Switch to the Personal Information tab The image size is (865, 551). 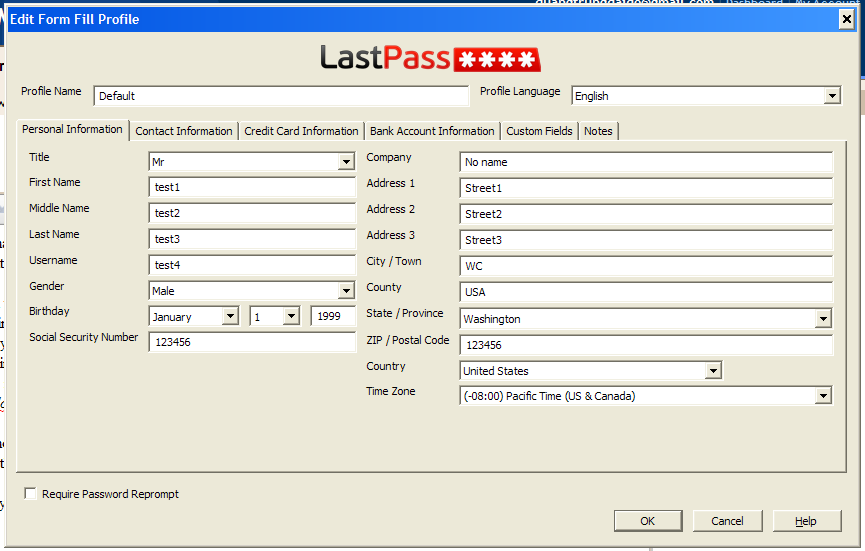pyautogui.click(x=72, y=130)
